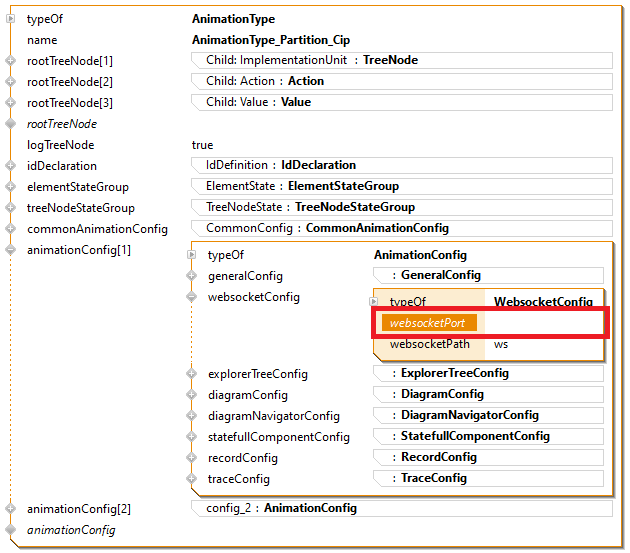This screenshot has width=630, height=553.
Task: Click the icon beside elementStateGroup
Action: pyautogui.click(x=11, y=187)
